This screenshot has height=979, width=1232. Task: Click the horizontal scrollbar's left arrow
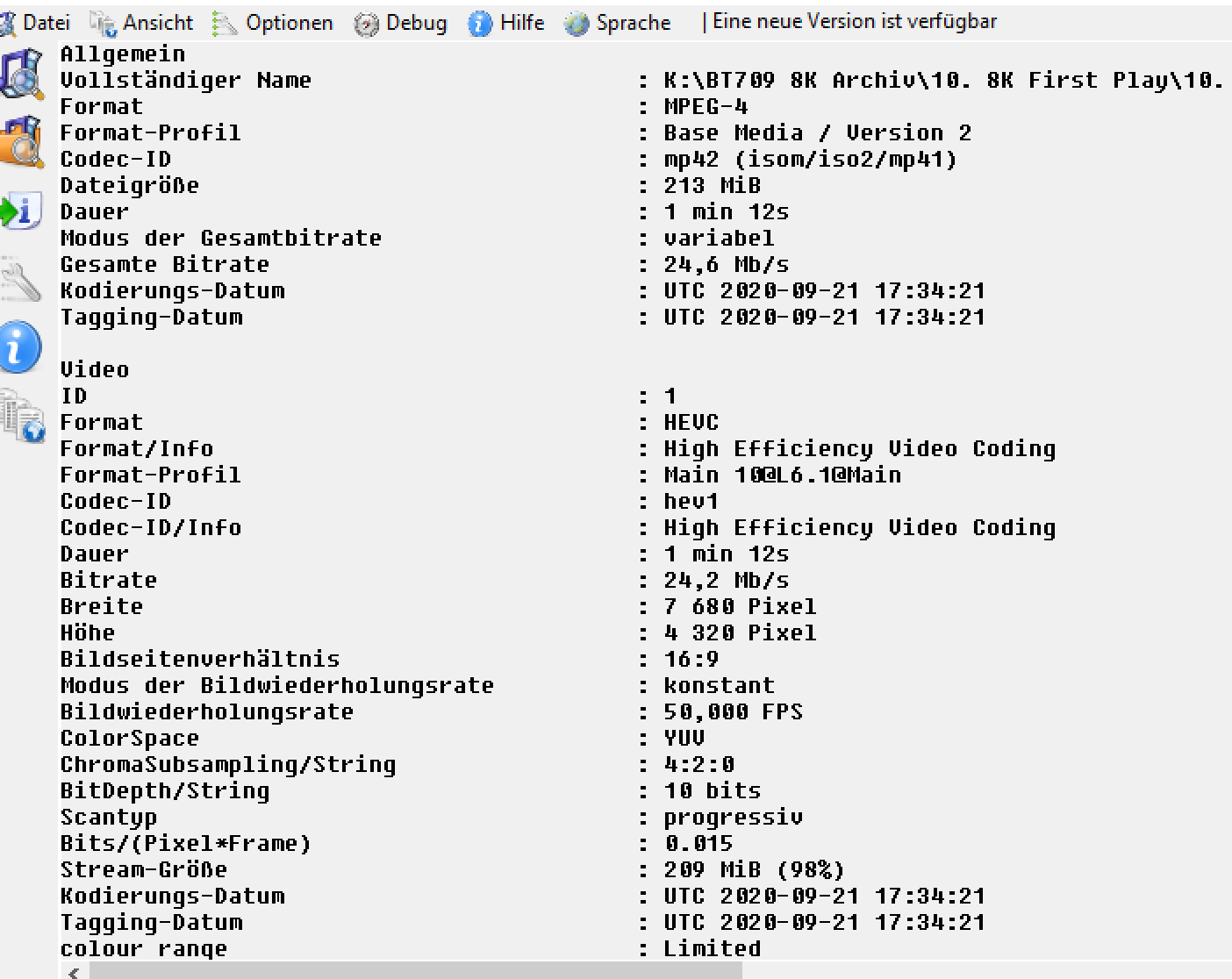pos(74,971)
